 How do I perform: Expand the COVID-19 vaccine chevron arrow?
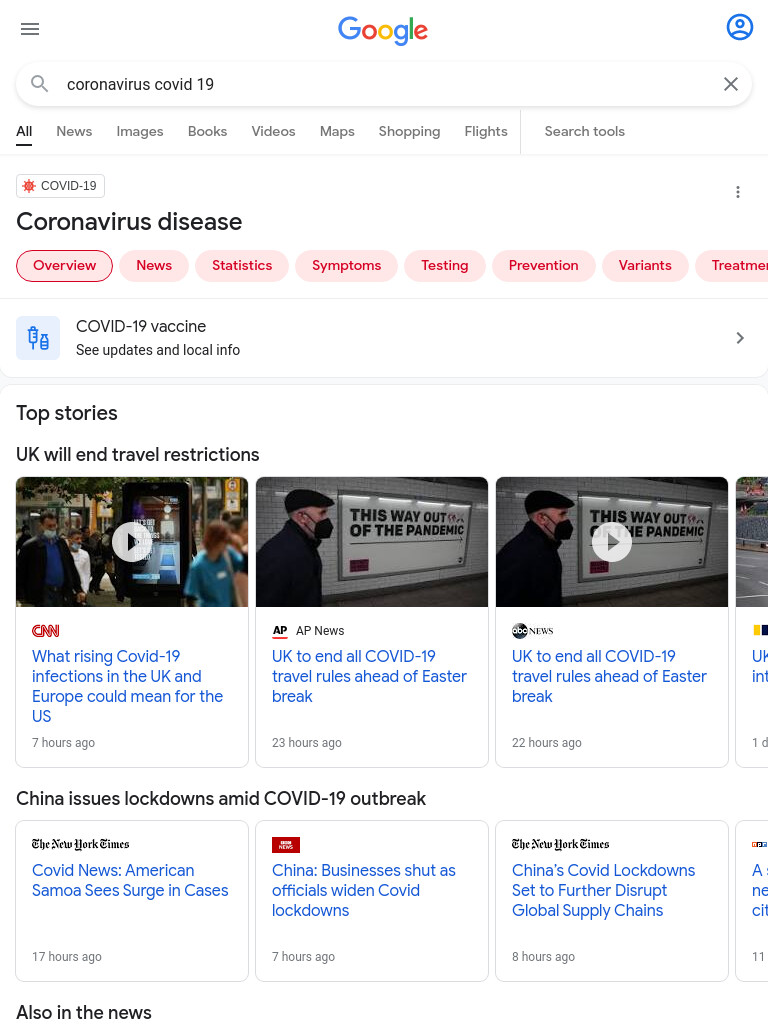(740, 338)
